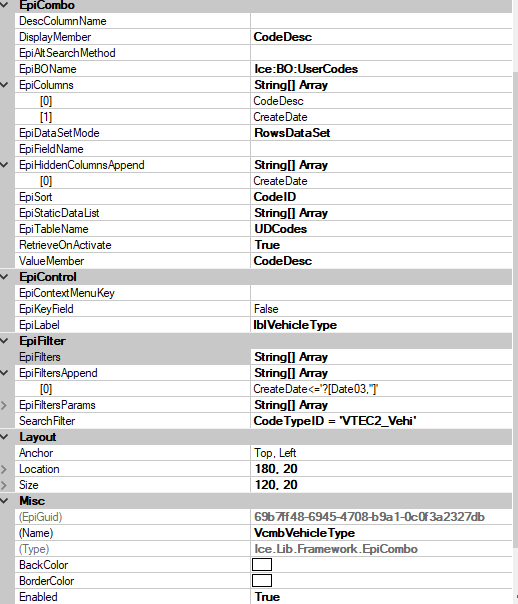Image resolution: width=518 pixels, height=604 pixels.
Task: Expand the Size property
Action: click(4, 485)
